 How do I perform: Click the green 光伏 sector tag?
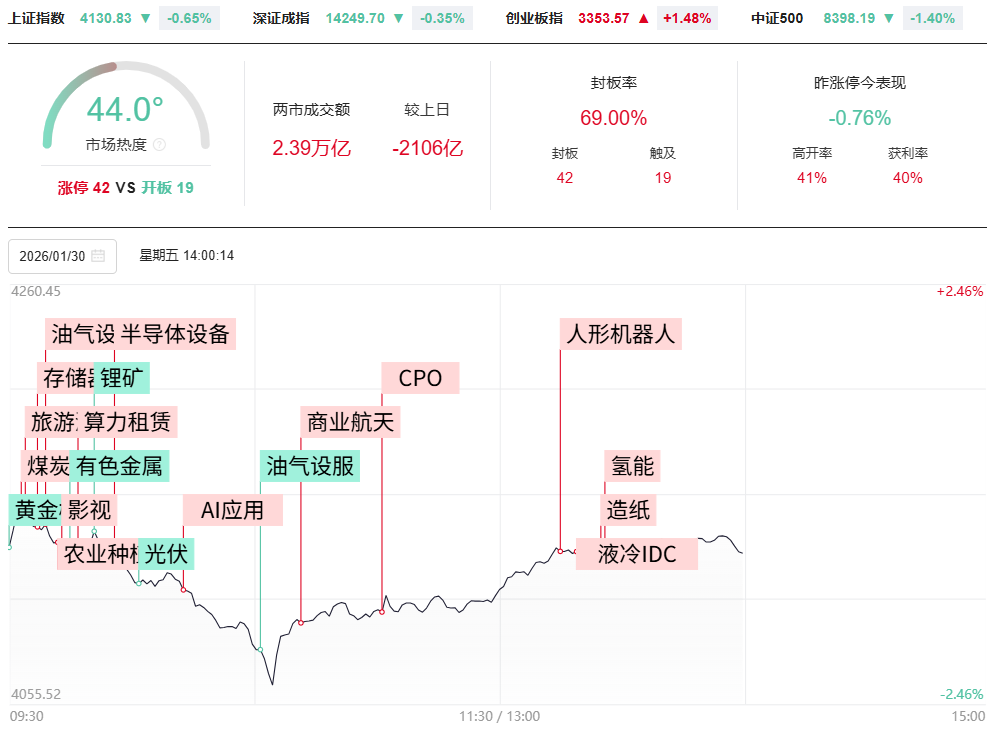point(166,554)
